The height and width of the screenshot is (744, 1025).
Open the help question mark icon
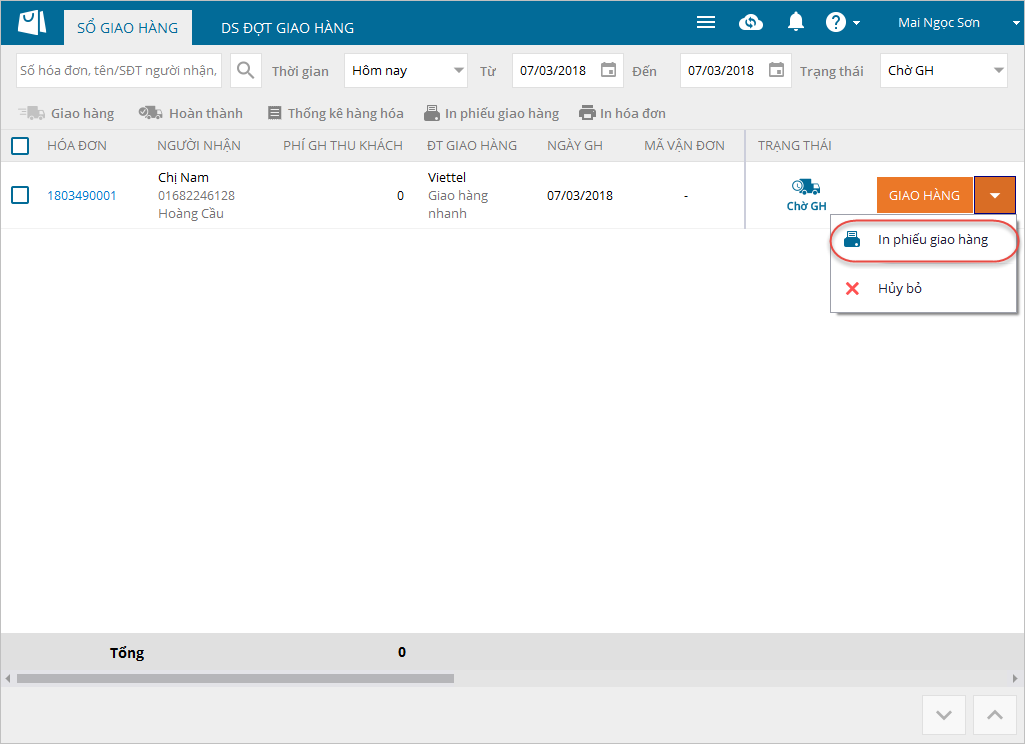836,22
